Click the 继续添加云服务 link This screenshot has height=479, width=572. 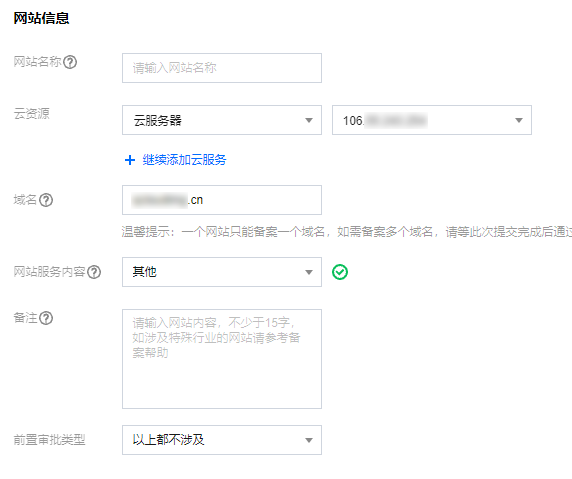click(184, 160)
